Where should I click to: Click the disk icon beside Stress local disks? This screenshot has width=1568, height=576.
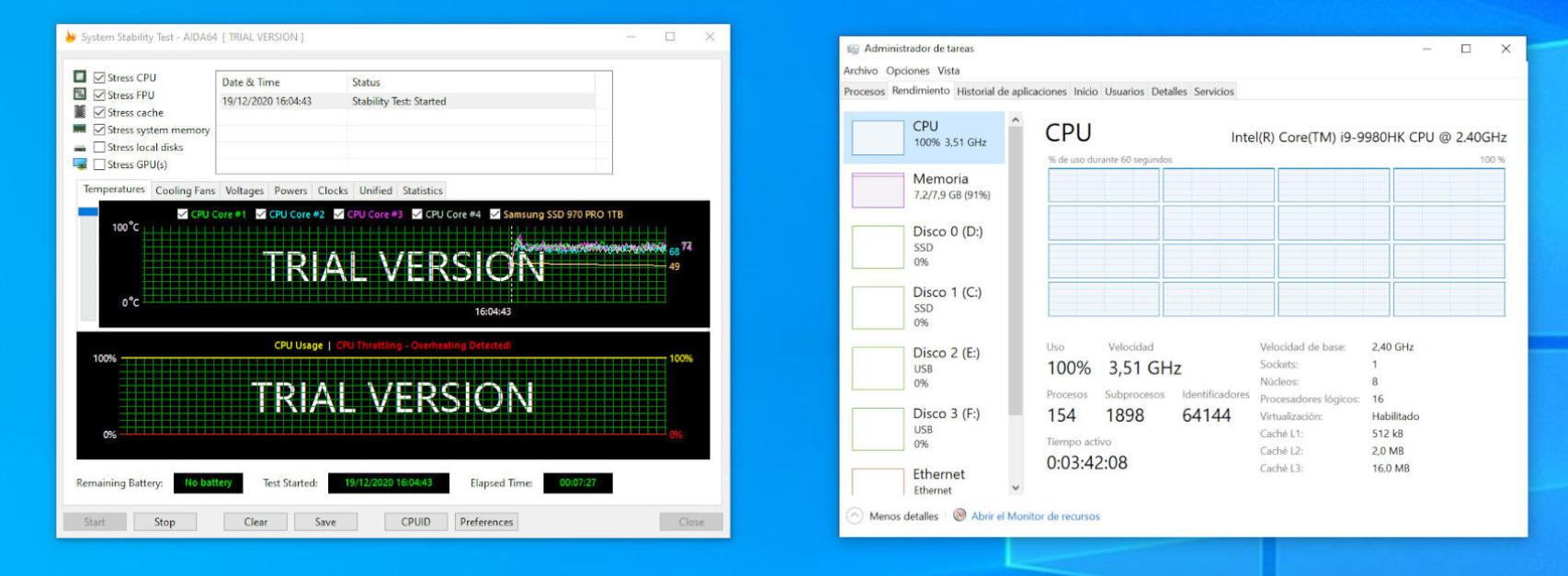pos(80,147)
